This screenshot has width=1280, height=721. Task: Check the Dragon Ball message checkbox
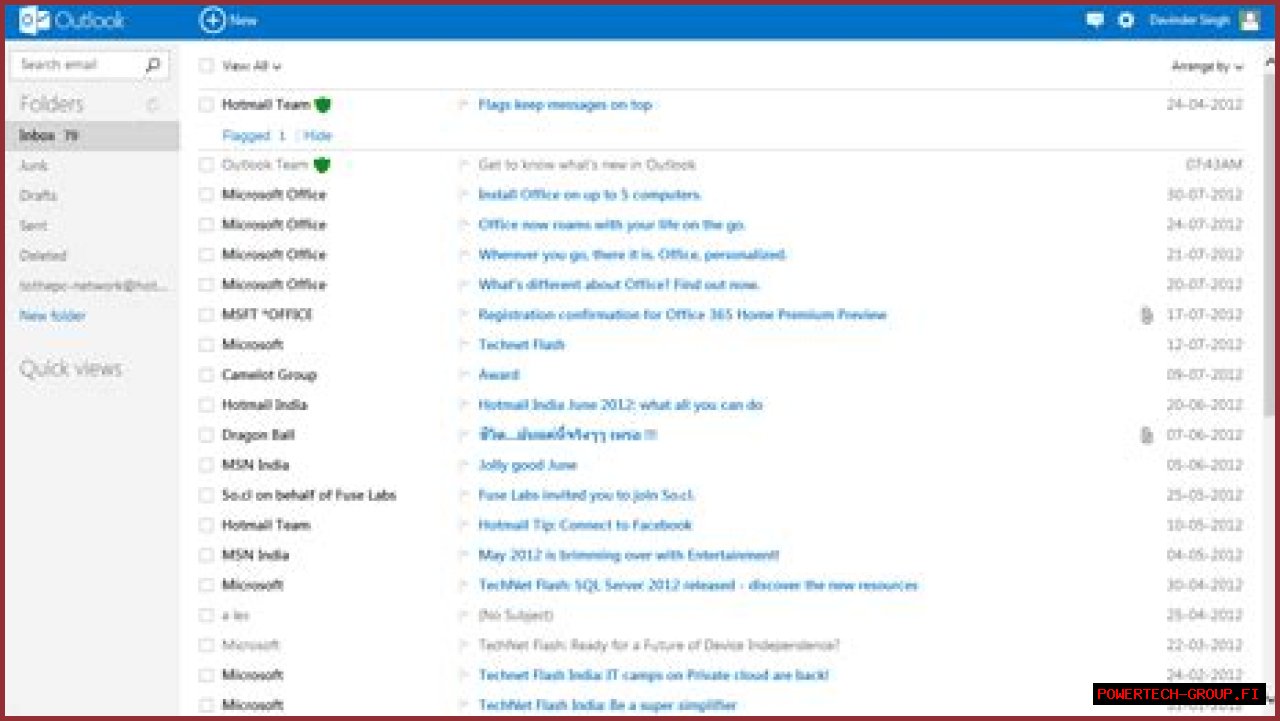tap(206, 435)
